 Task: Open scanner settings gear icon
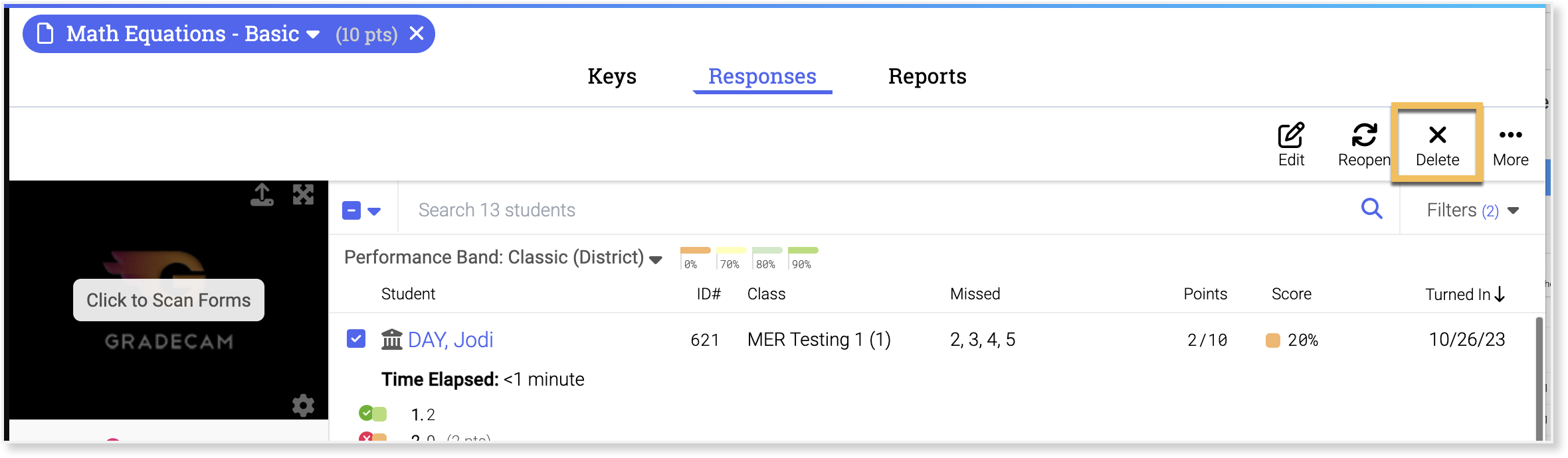[304, 406]
